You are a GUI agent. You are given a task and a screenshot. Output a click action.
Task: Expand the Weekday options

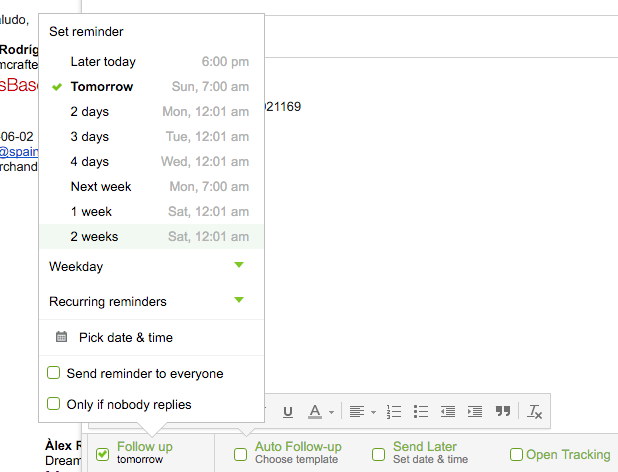coord(238,266)
